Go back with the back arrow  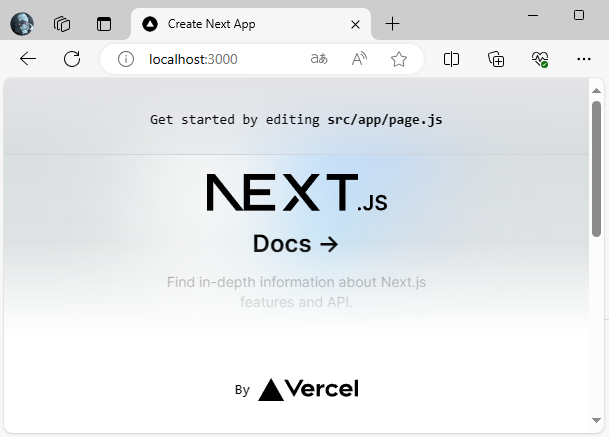click(28, 59)
